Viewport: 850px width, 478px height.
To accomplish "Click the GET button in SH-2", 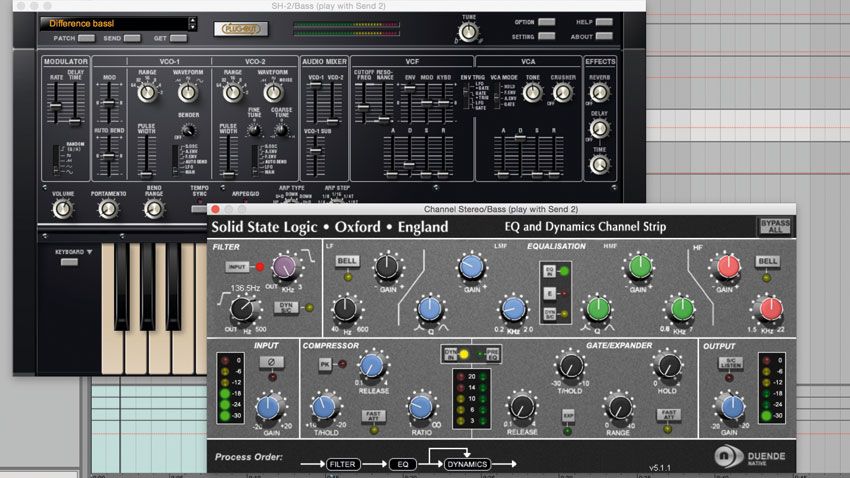I will 178,38.
